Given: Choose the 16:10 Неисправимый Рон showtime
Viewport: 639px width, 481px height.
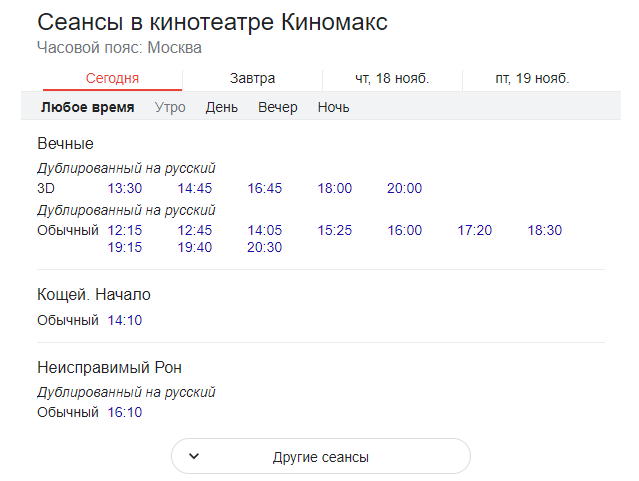Looking at the screenshot, I should pos(125,412).
